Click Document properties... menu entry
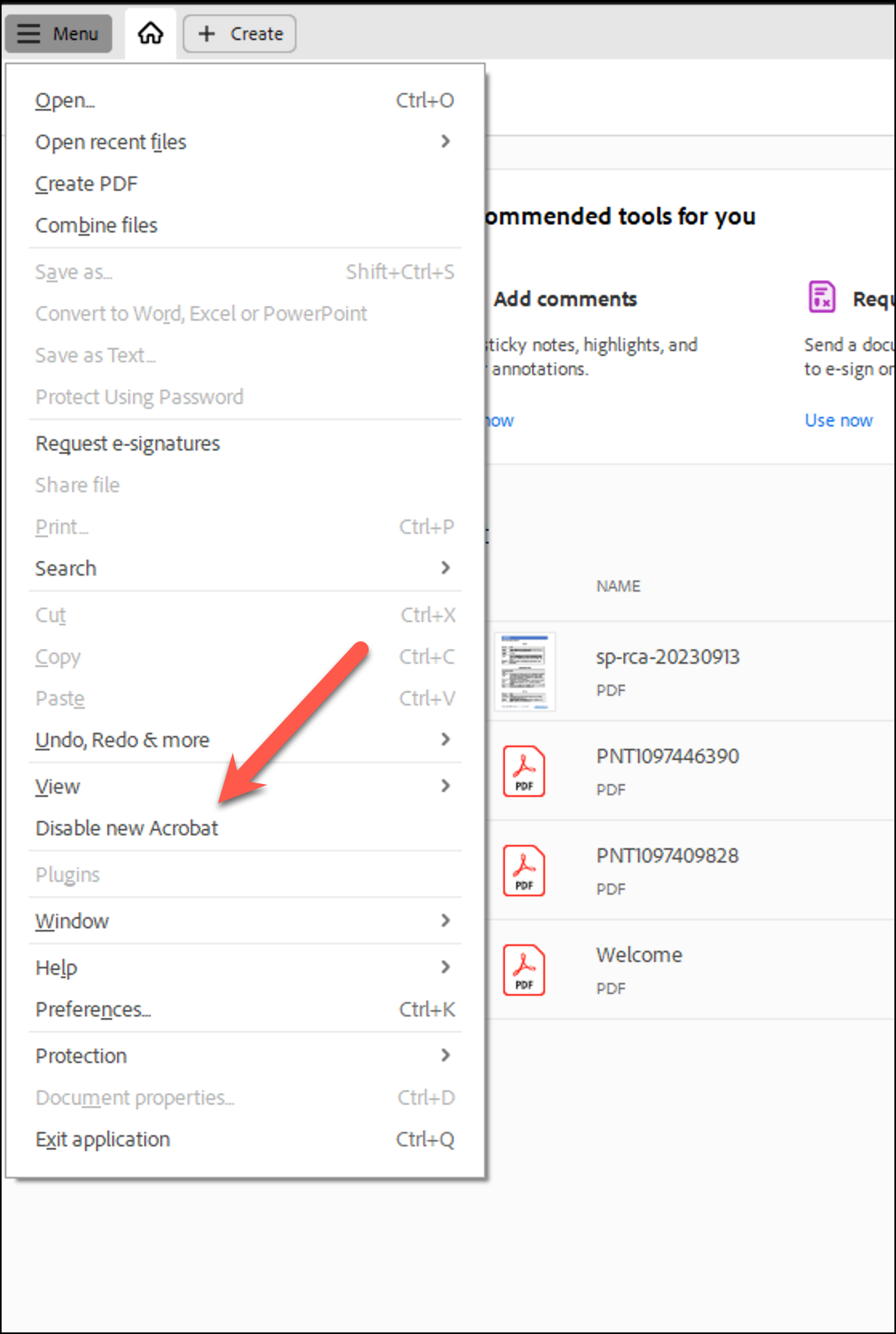Viewport: 896px width, 1334px height. (244, 1098)
